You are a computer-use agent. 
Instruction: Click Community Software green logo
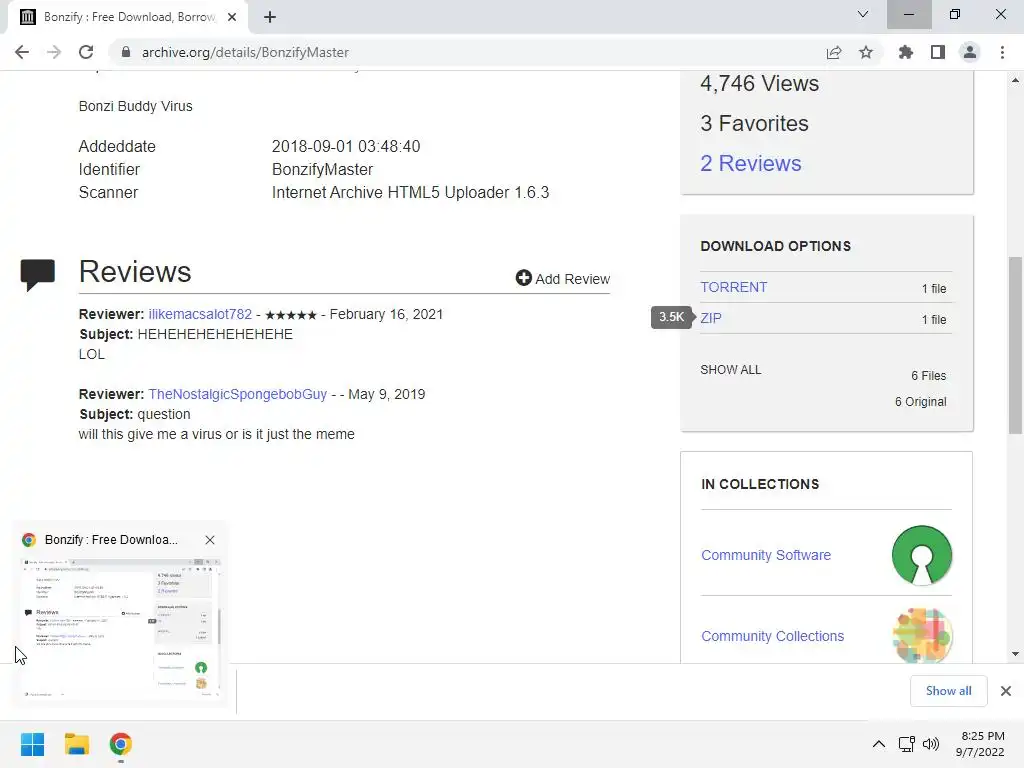point(921,555)
